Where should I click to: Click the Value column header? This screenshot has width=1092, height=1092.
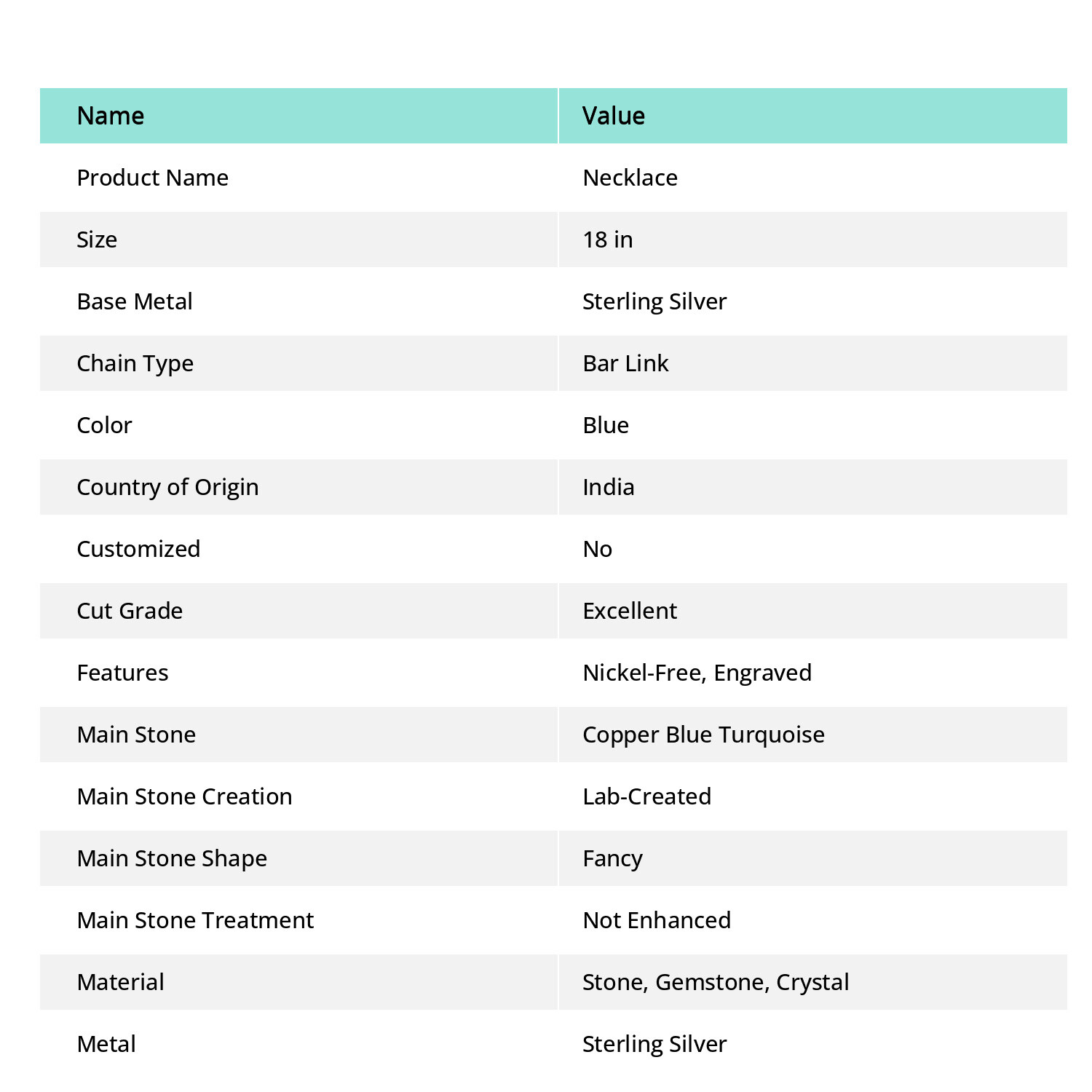[614, 116]
